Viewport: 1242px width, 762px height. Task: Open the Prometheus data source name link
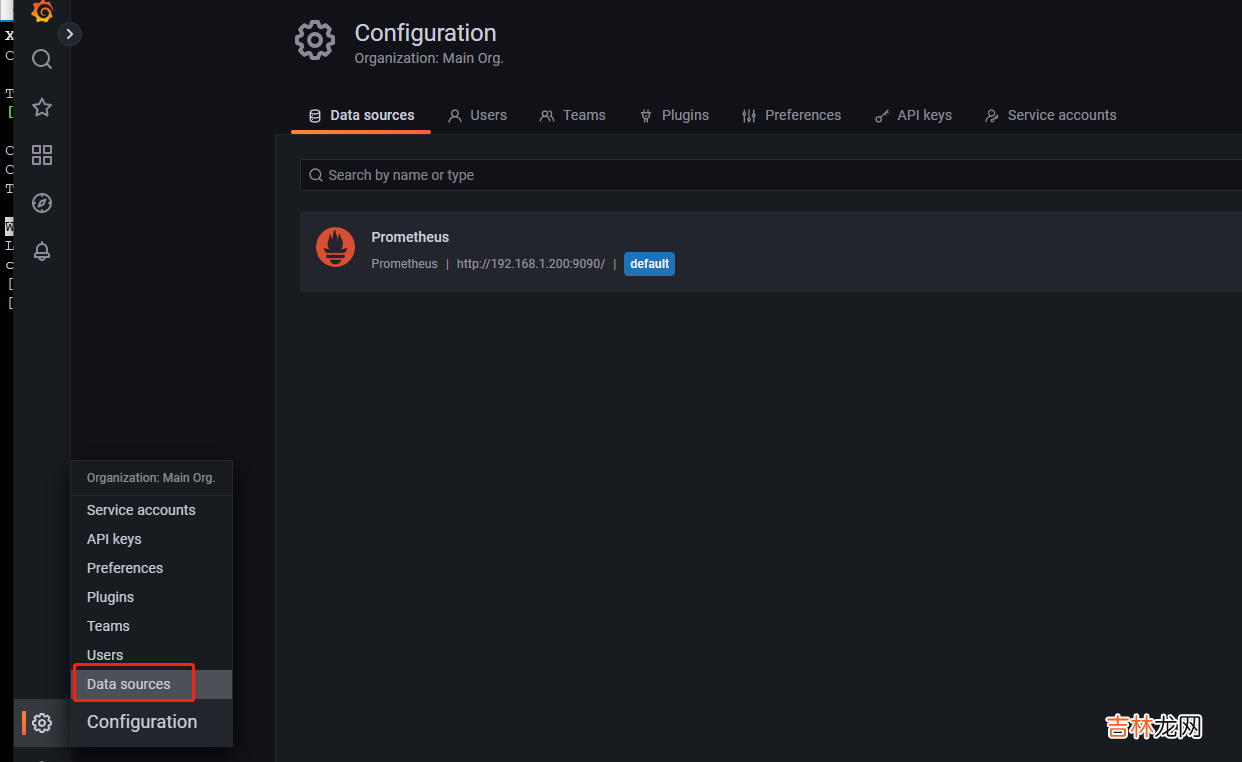(410, 237)
